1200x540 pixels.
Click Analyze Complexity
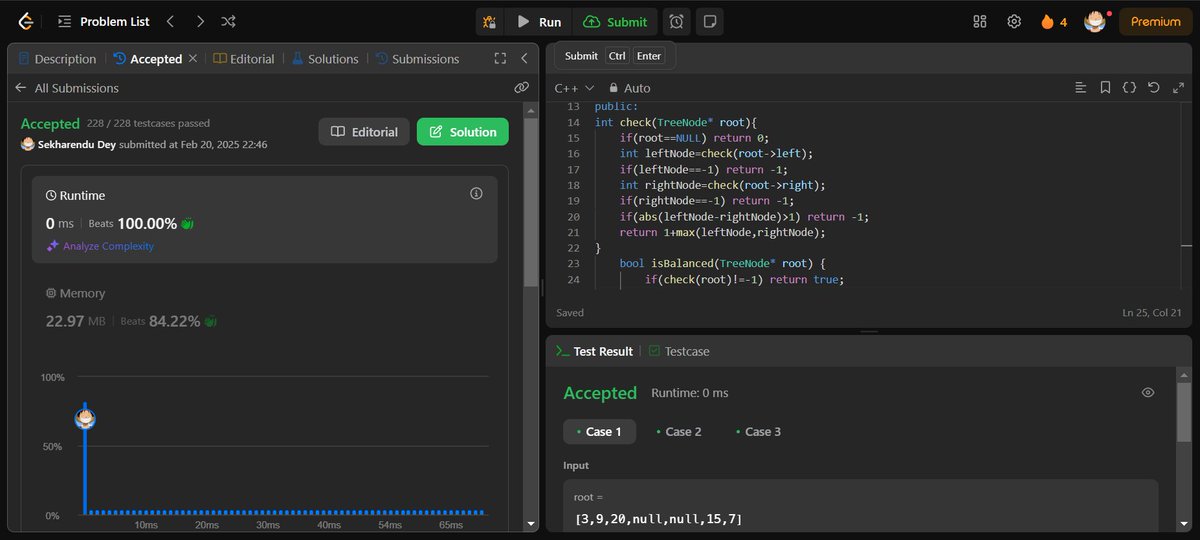point(100,246)
